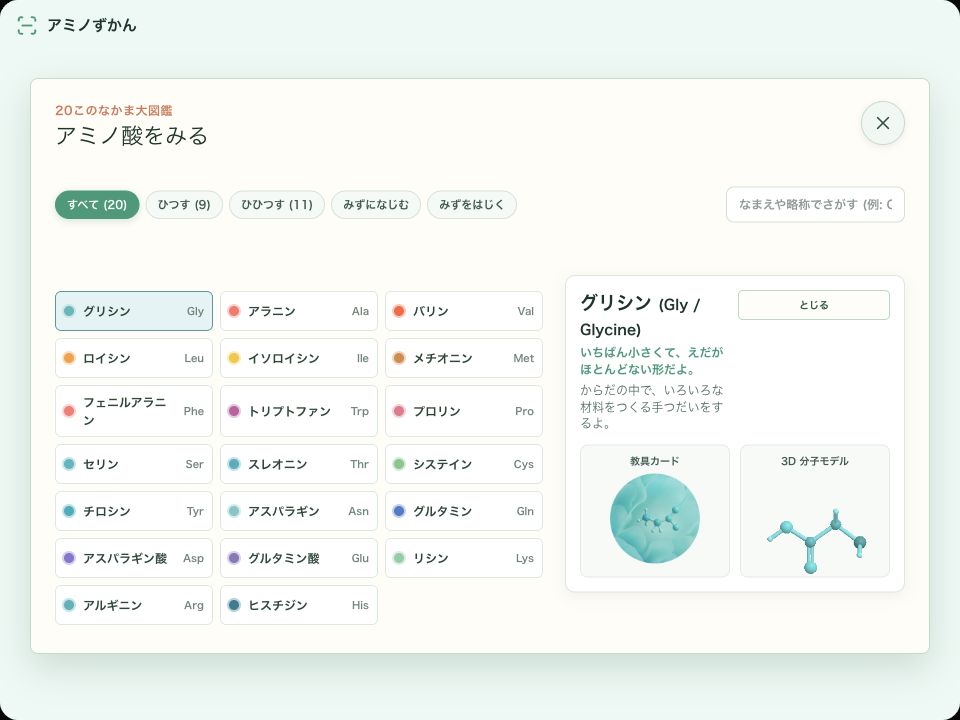Open the メチオニン Met card

tap(464, 358)
